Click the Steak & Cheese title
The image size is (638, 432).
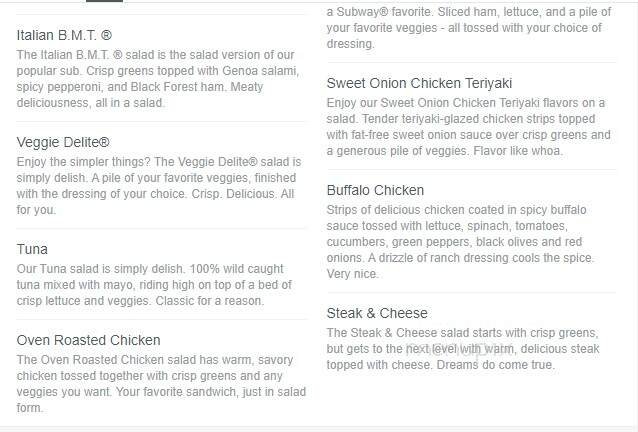376,313
